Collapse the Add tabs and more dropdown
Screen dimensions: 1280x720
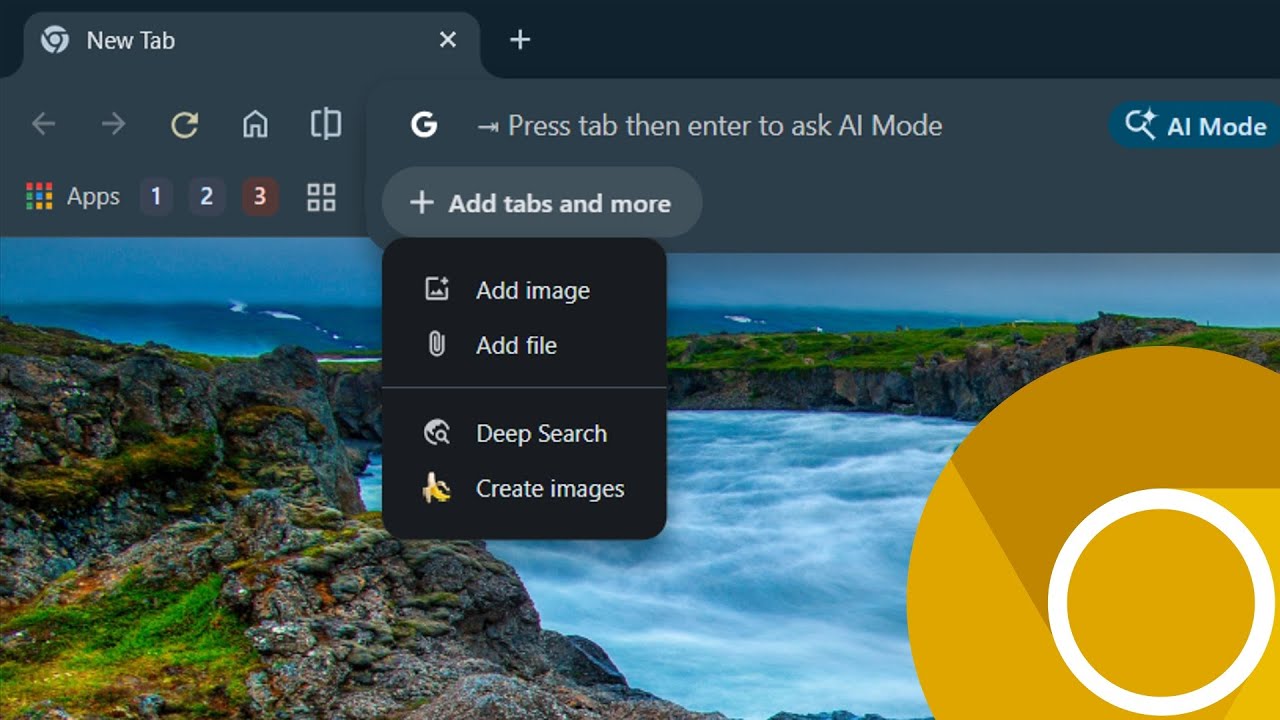[x=542, y=203]
